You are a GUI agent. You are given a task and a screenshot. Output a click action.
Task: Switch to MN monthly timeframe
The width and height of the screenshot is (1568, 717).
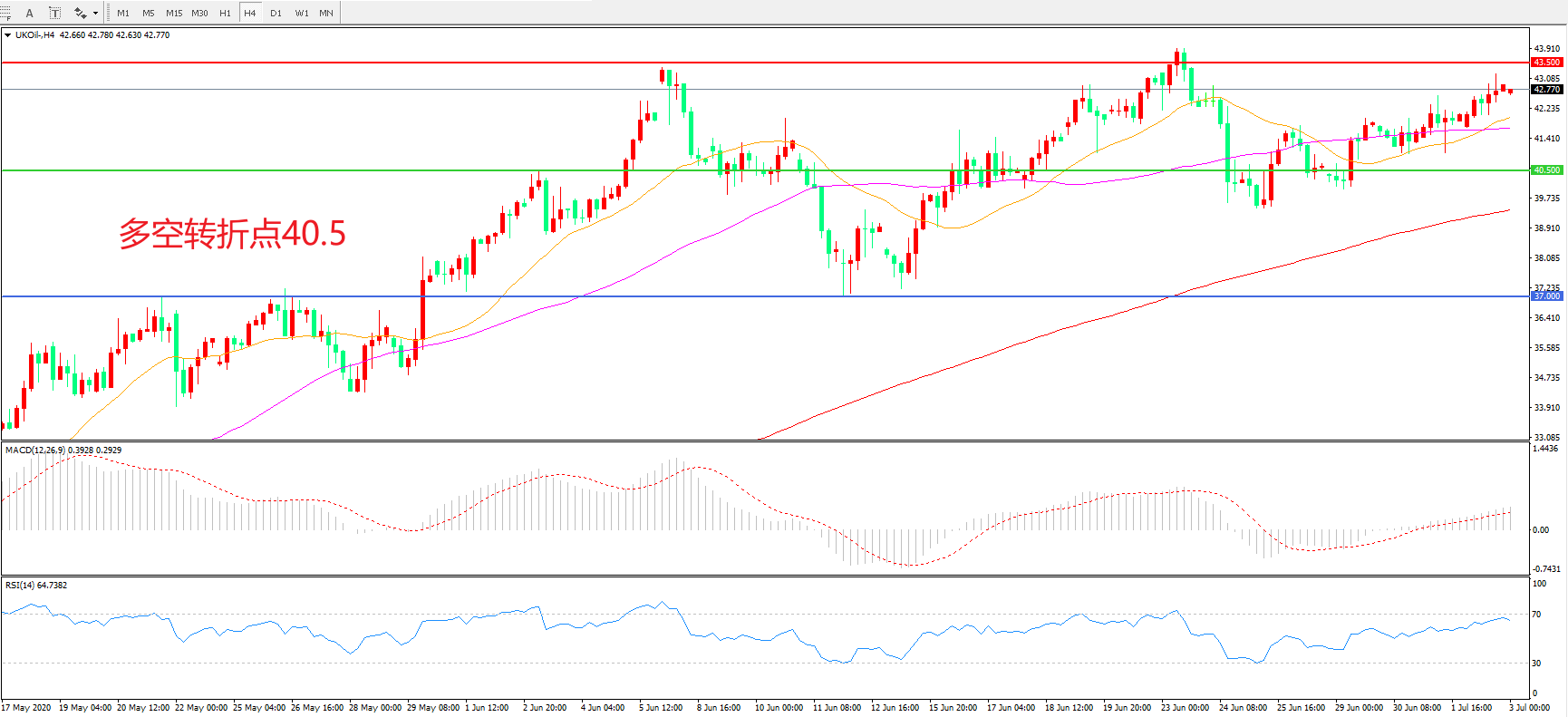(326, 13)
